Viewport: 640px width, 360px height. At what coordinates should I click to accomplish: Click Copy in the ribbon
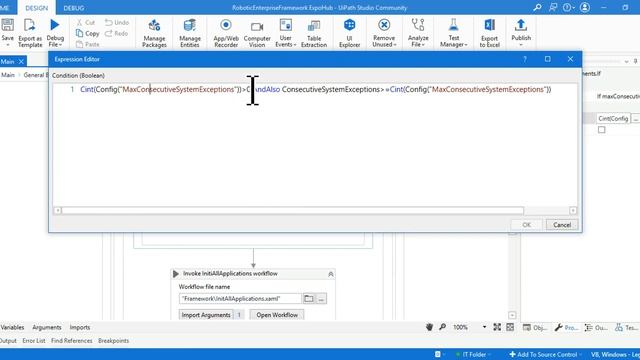click(x=87, y=33)
